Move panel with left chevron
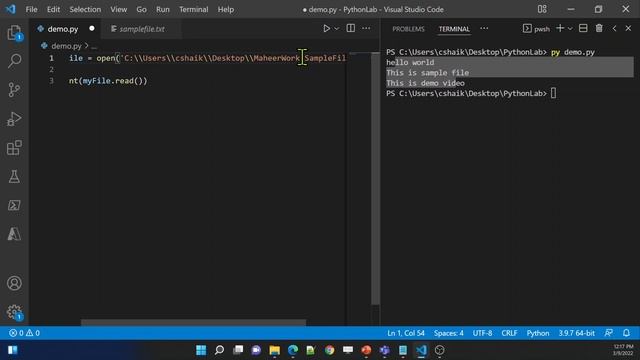The height and width of the screenshot is (360, 640). pos(614,28)
